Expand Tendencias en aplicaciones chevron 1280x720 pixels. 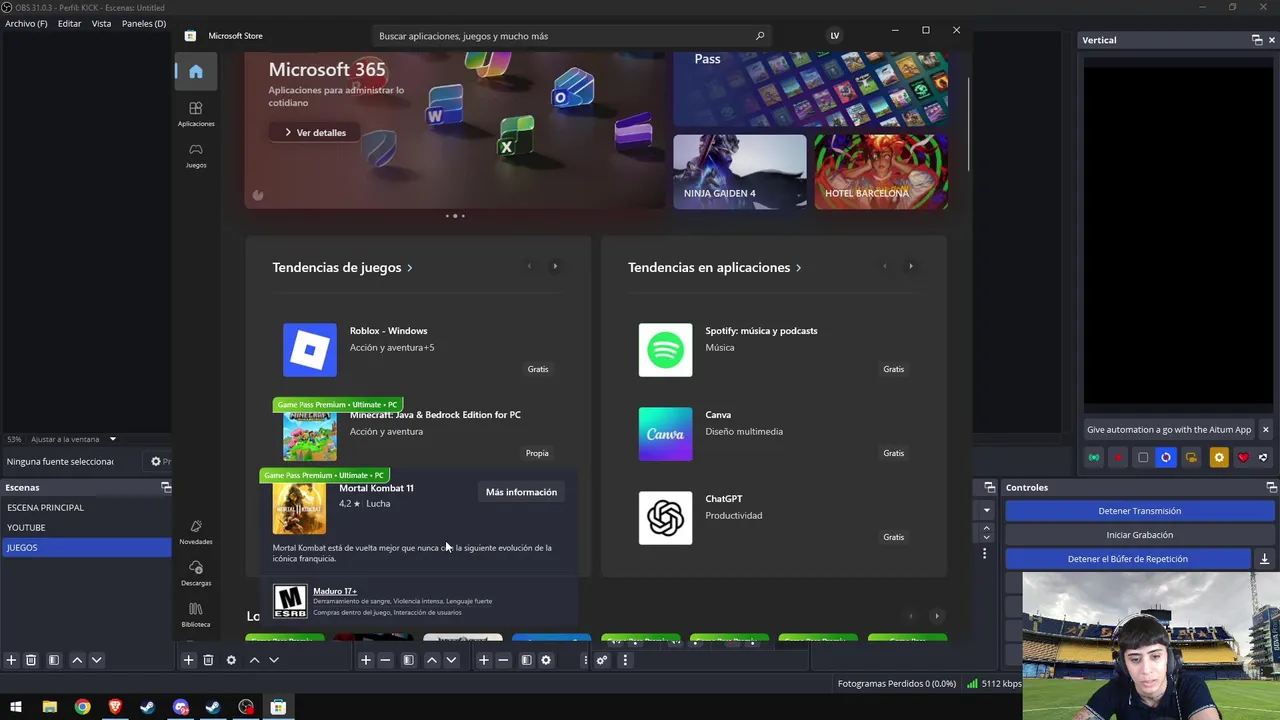pyautogui.click(x=798, y=268)
